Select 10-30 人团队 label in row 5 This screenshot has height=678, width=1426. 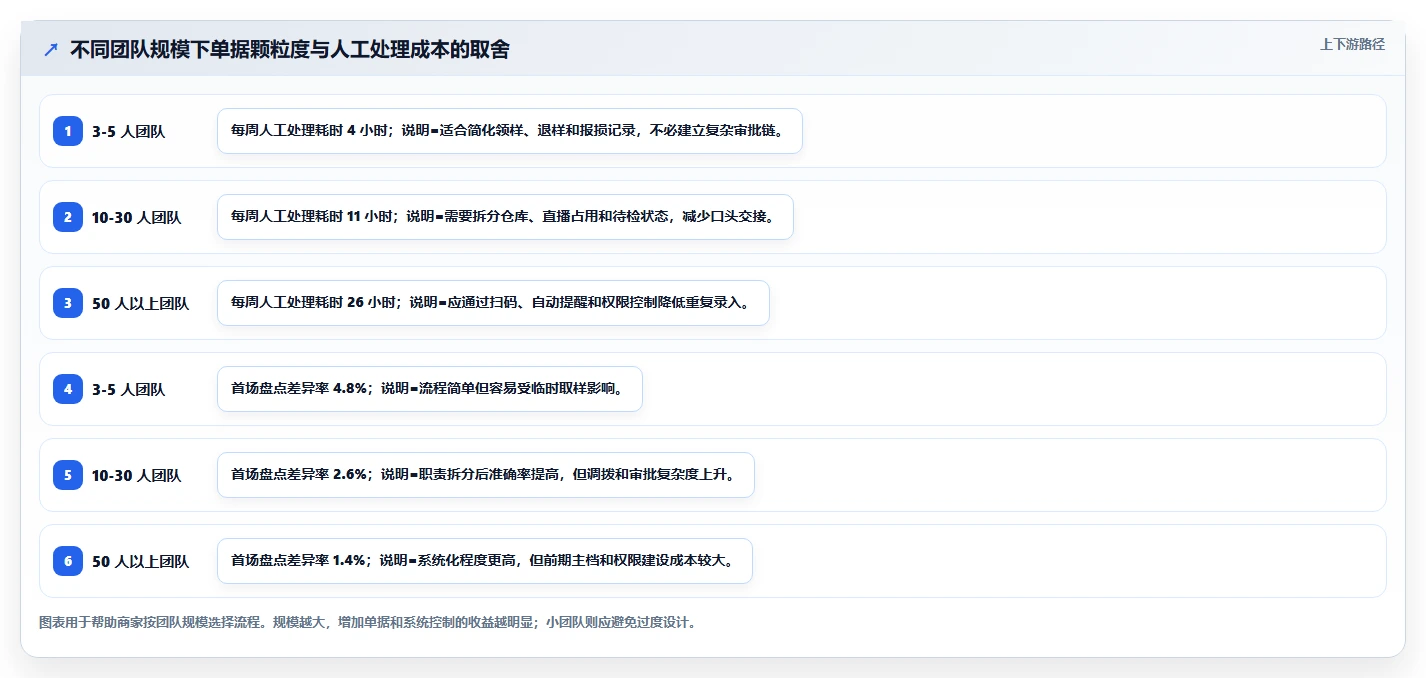point(137,475)
